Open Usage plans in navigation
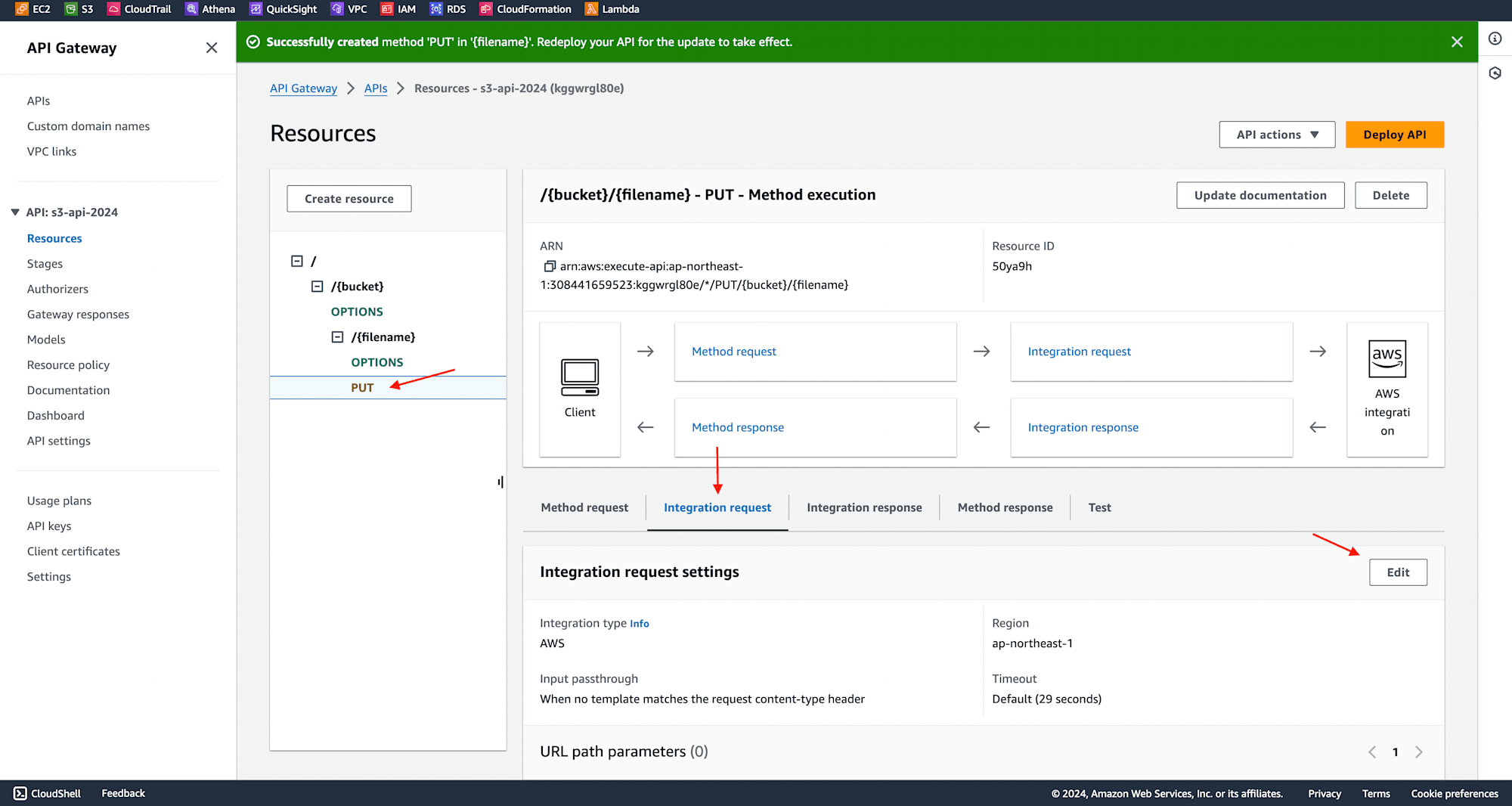The height and width of the screenshot is (806, 1512). click(59, 501)
